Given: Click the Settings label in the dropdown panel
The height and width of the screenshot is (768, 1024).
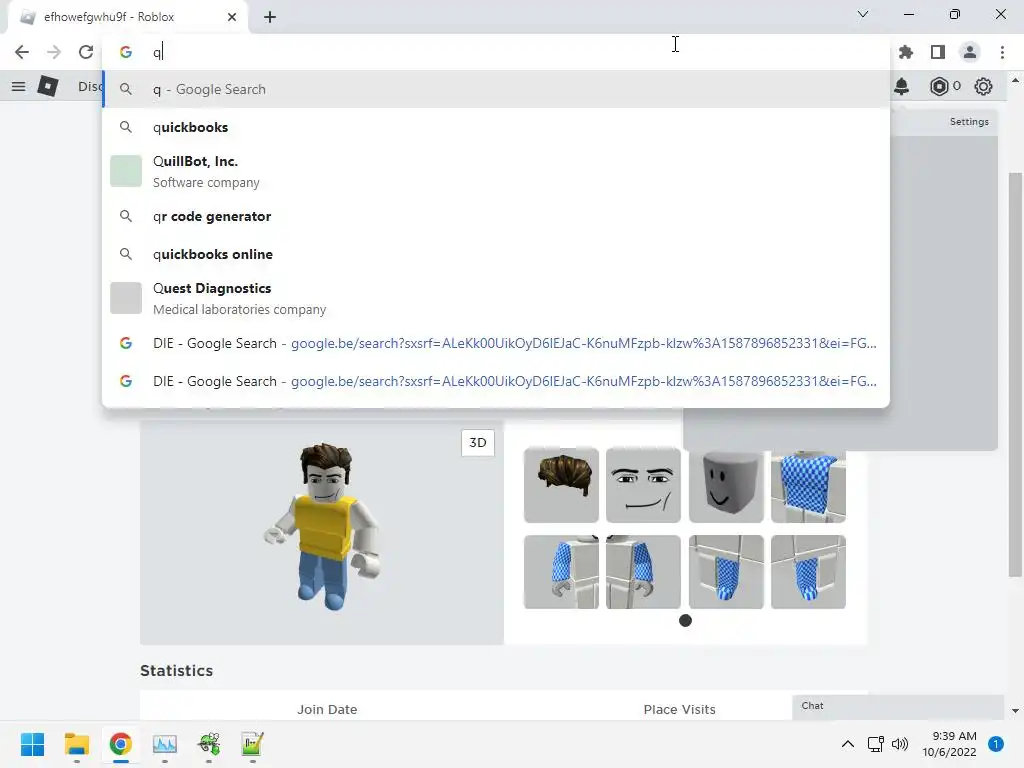Looking at the screenshot, I should tap(969, 122).
